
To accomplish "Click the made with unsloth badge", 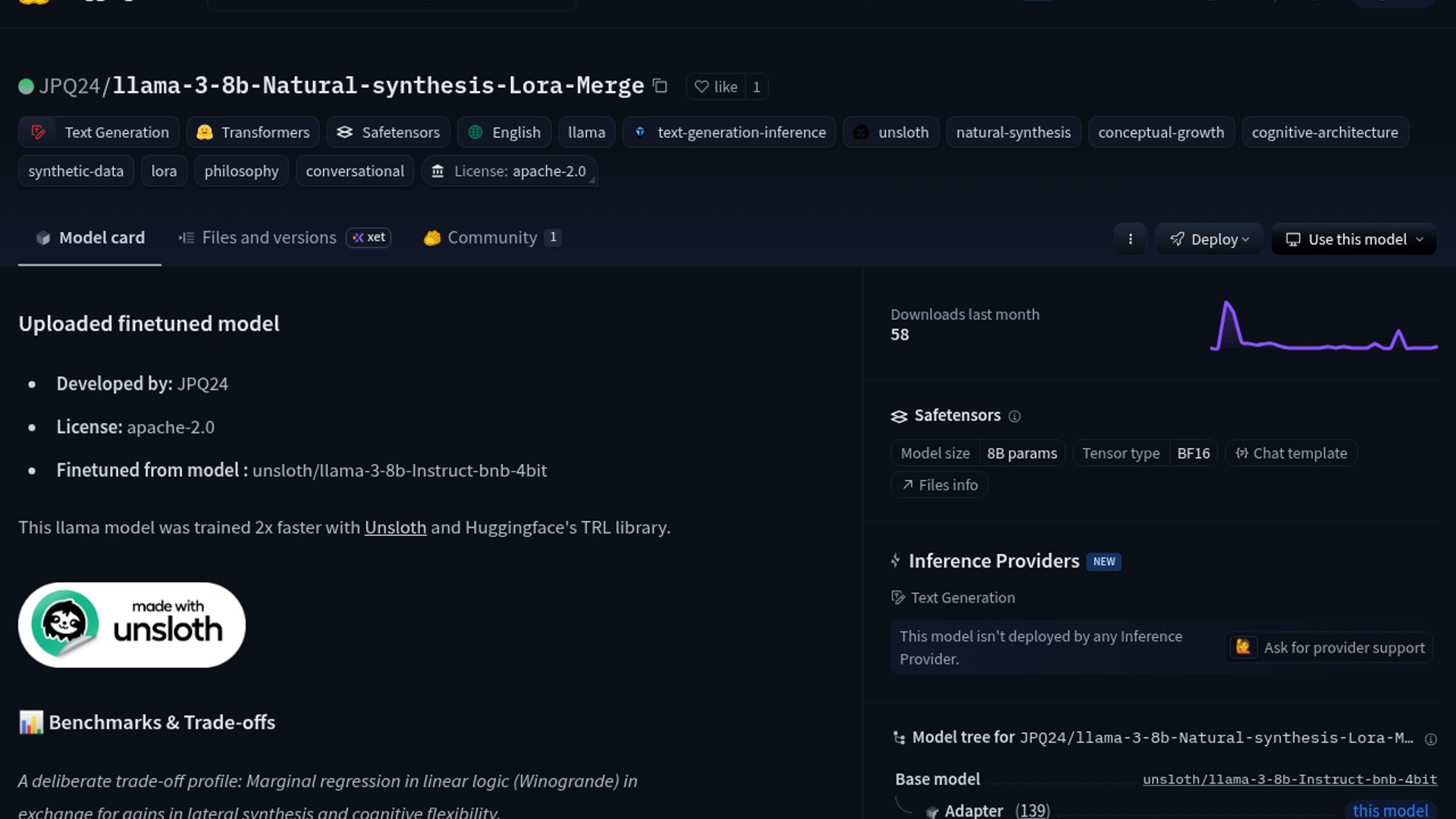I will (x=132, y=625).
